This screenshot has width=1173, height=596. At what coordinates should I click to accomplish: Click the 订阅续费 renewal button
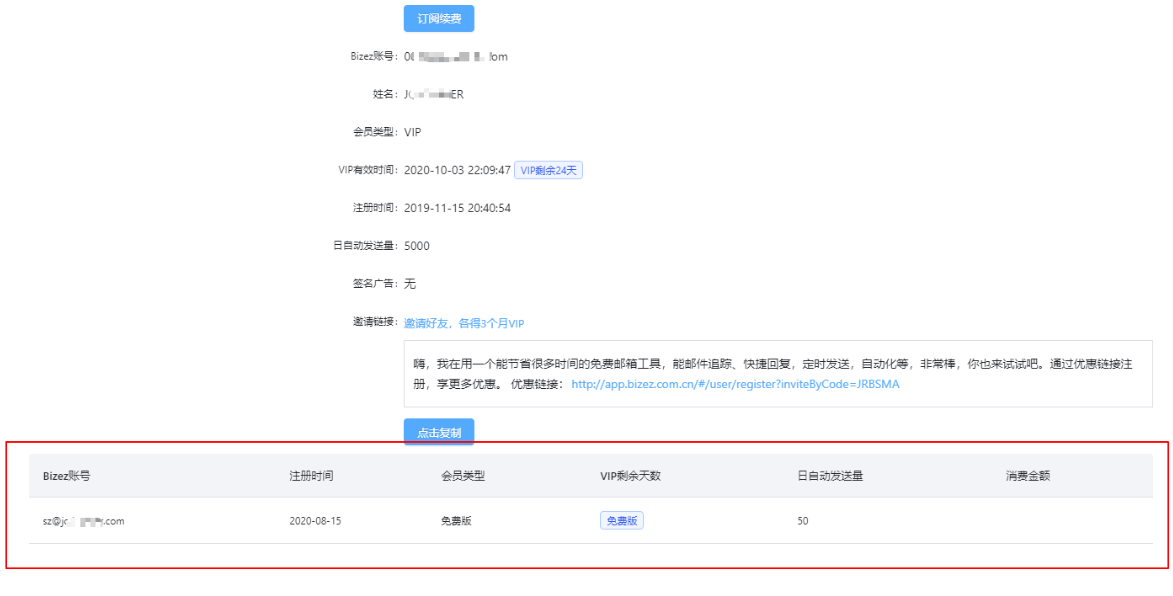pos(438,19)
